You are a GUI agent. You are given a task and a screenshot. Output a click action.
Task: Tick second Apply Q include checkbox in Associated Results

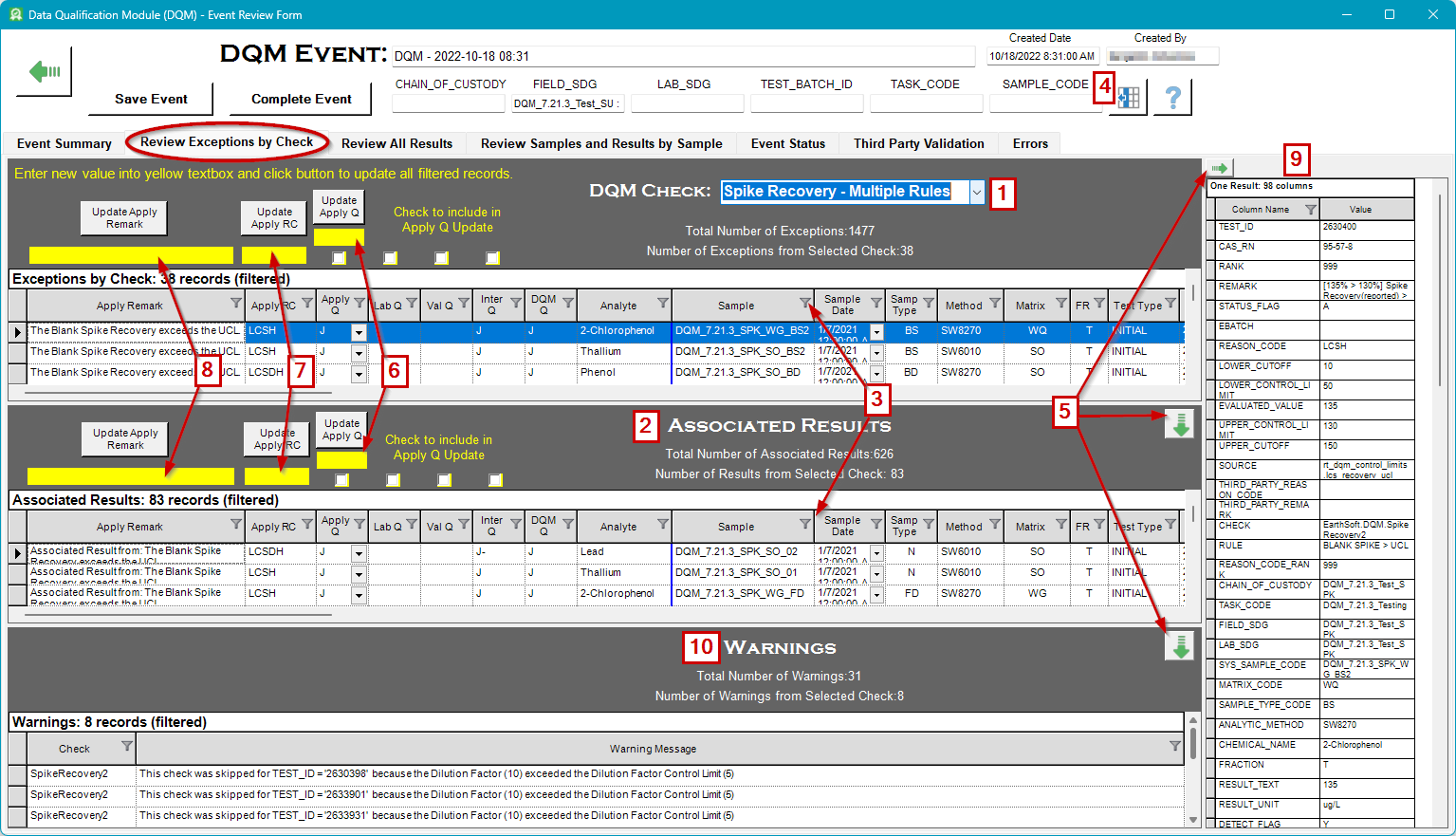pyautogui.click(x=393, y=480)
